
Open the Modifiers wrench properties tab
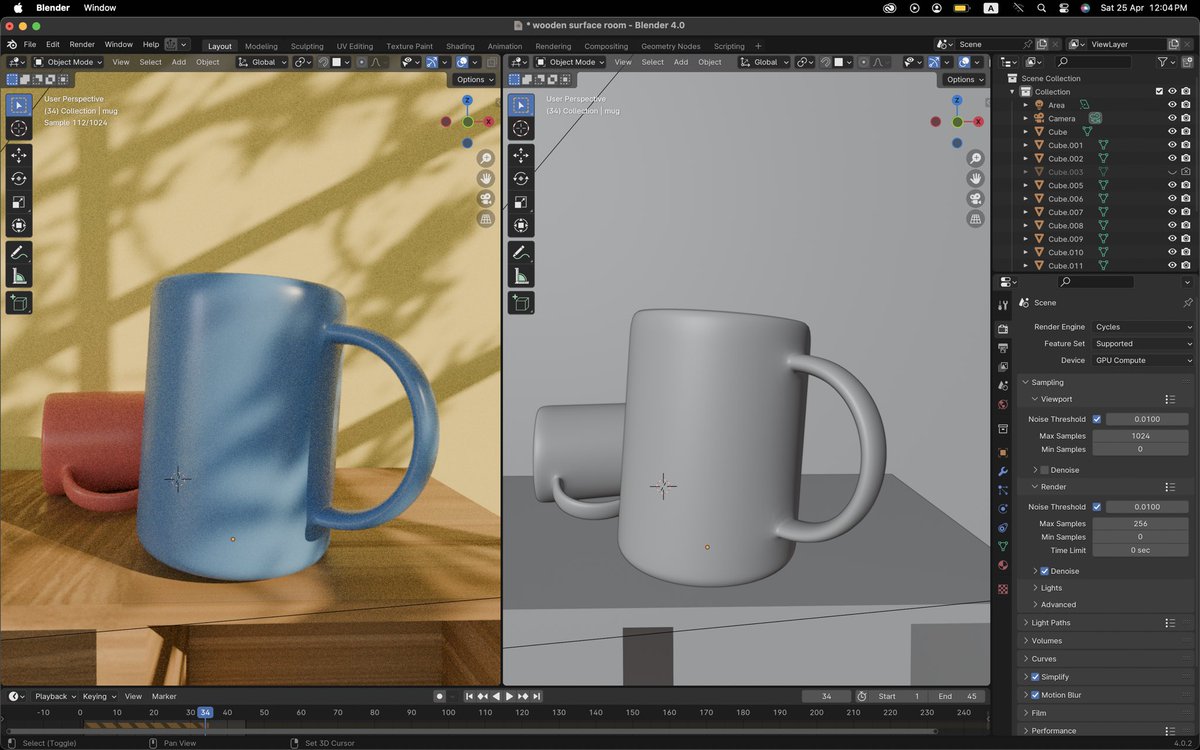1003,471
